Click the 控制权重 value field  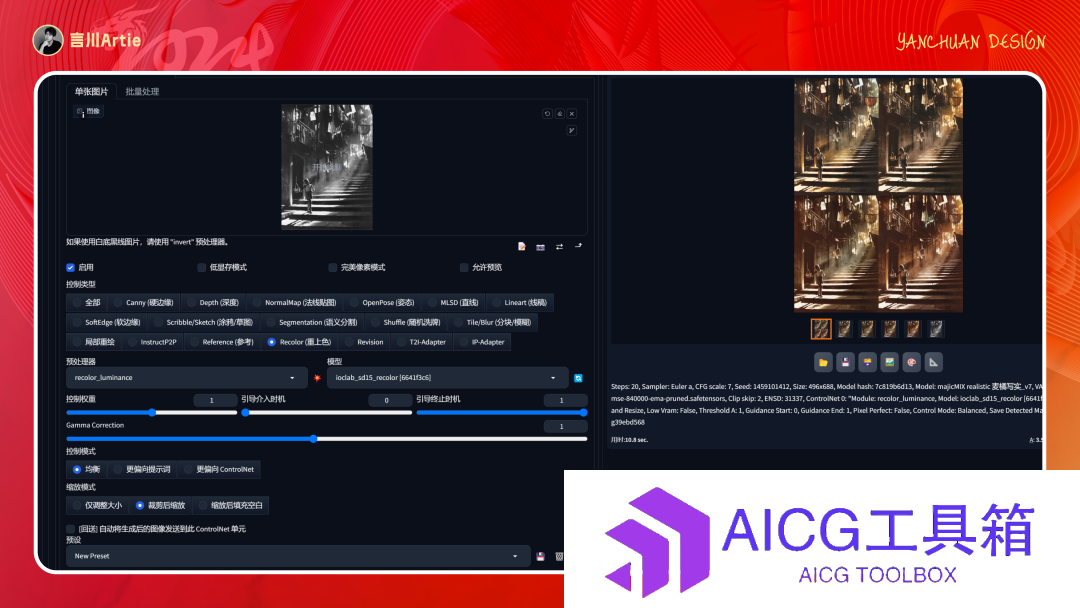pyautogui.click(x=215, y=400)
